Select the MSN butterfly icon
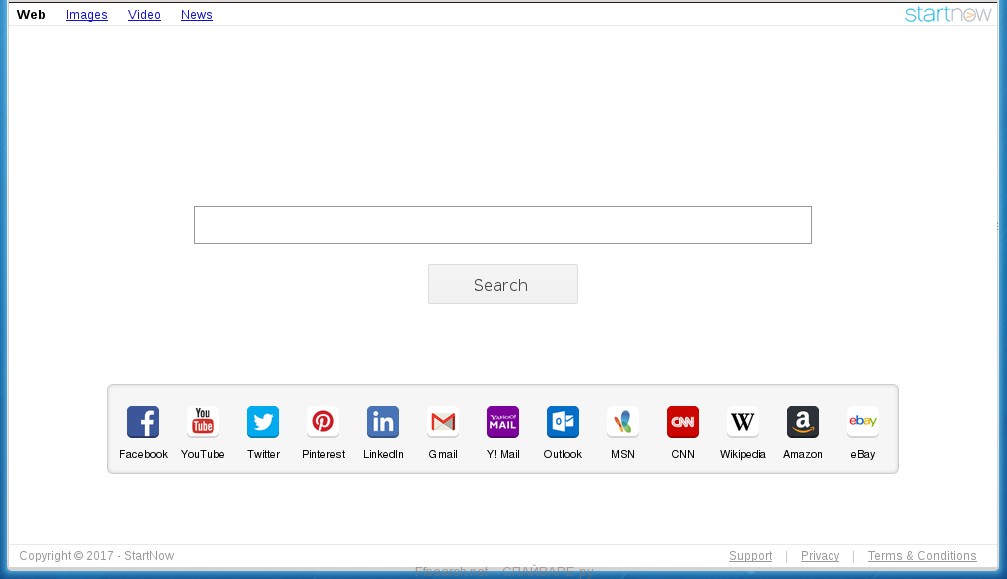The image size is (1007, 579). pos(623,422)
